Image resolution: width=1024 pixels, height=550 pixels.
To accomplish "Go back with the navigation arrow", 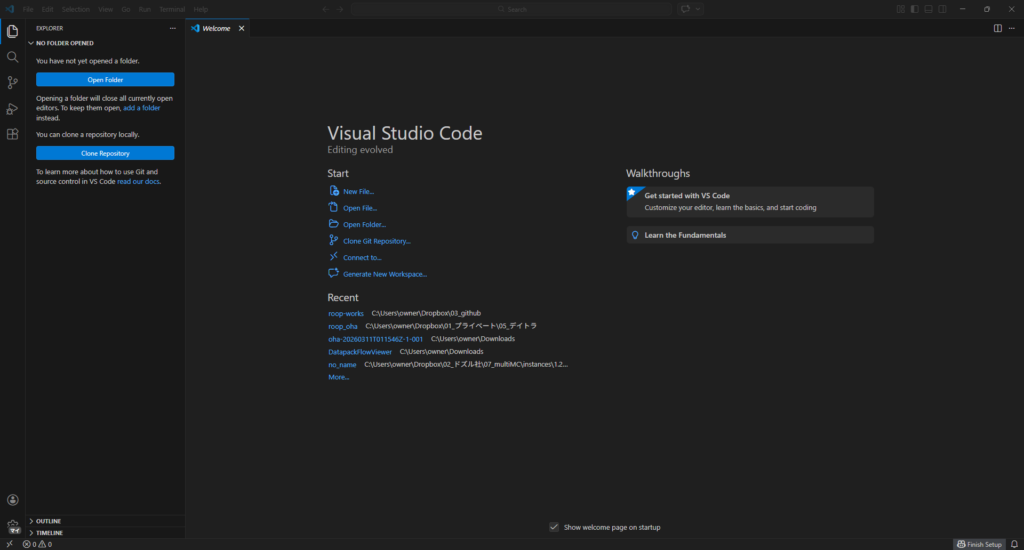I will [325, 9].
